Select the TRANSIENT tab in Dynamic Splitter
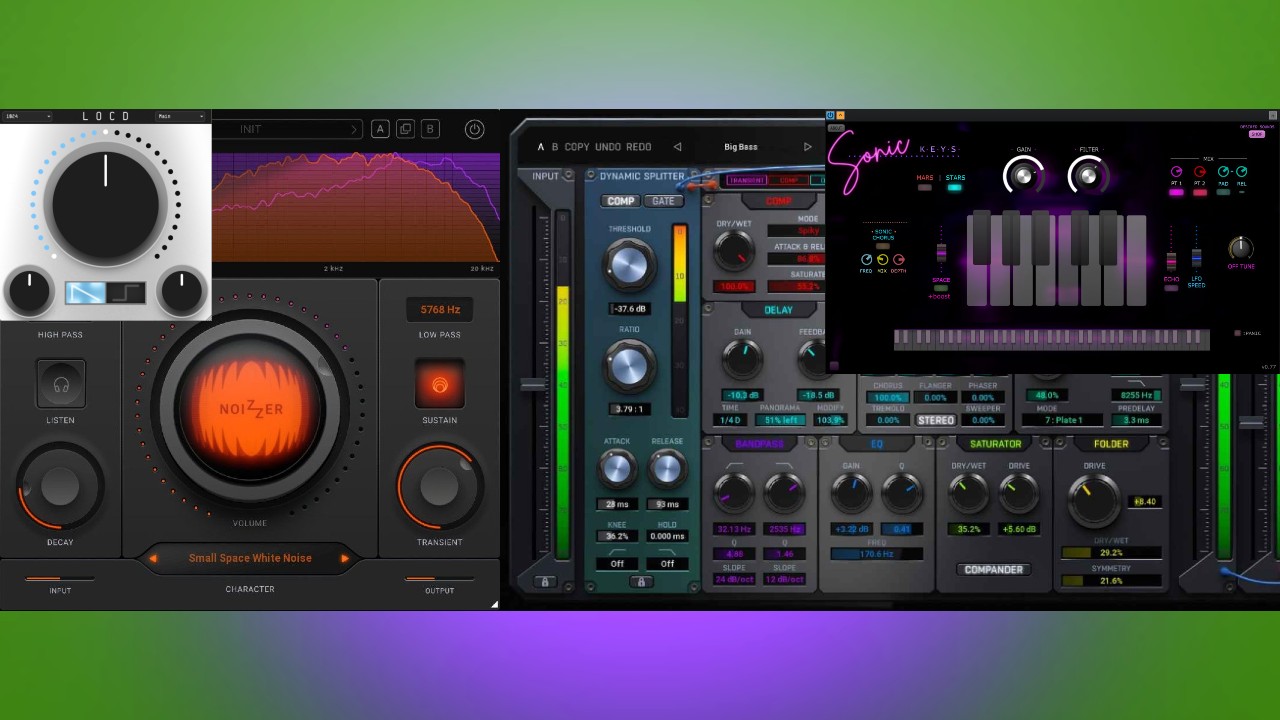Image resolution: width=1280 pixels, height=720 pixels. [746, 180]
